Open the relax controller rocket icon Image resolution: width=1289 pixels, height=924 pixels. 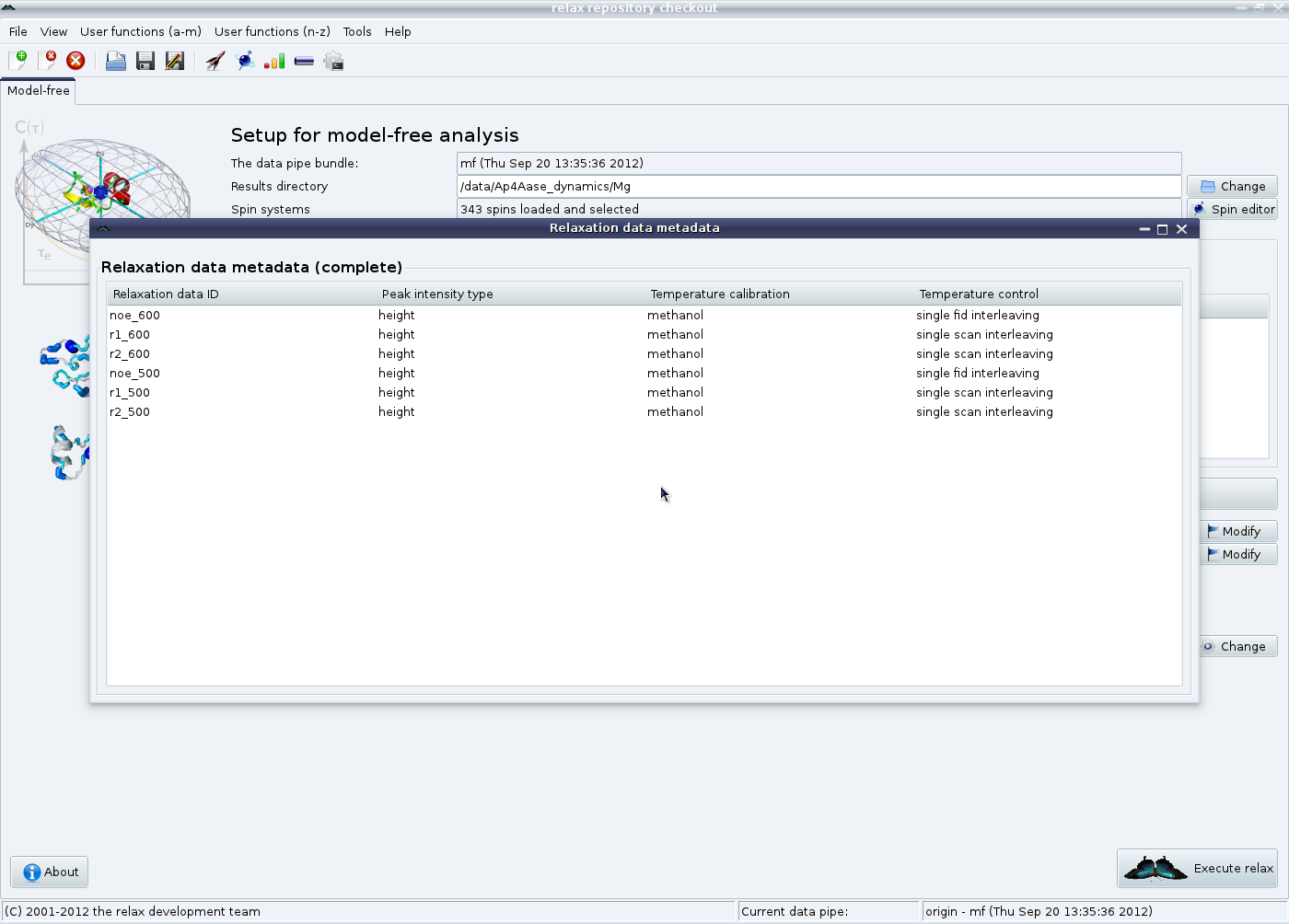(215, 61)
